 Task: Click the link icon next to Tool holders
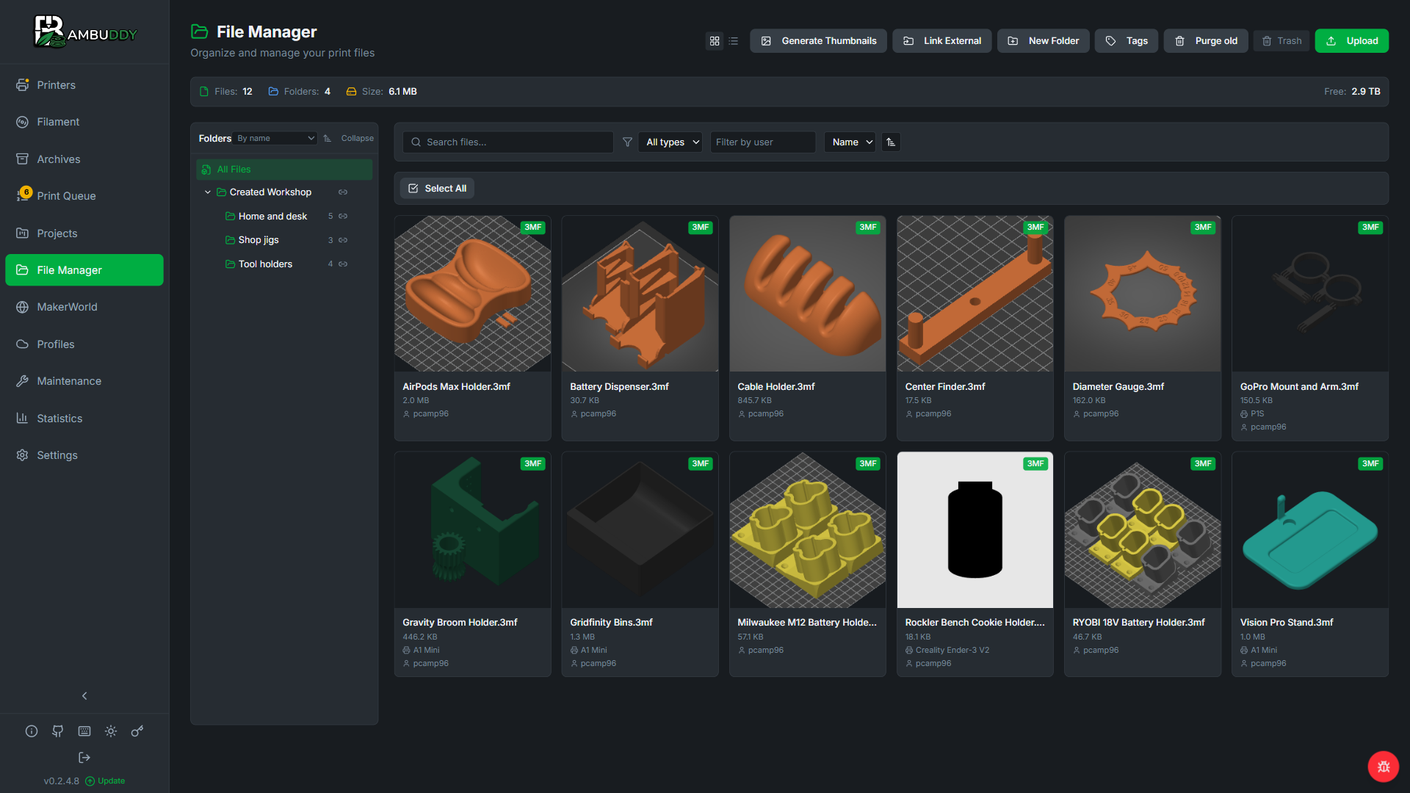tap(343, 264)
